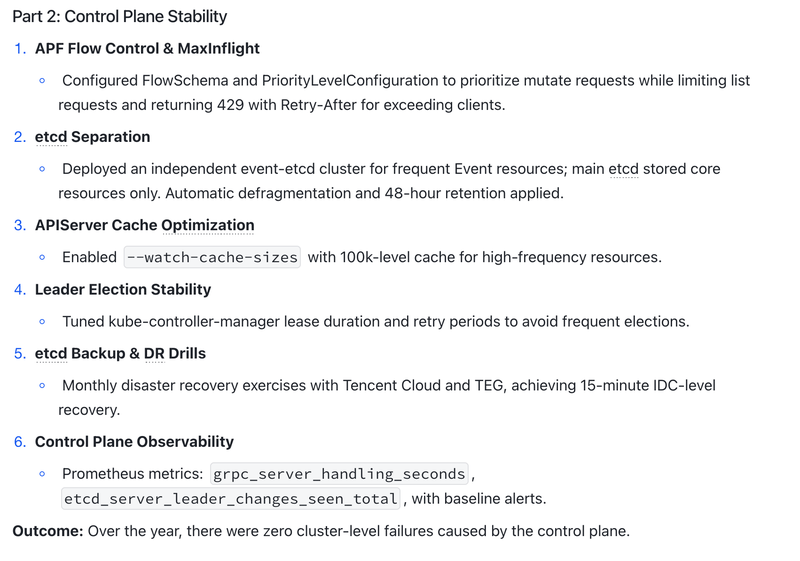The width and height of the screenshot is (800, 561).
Task: Click the underlined 'etcd' in 'etcd Backup & DR Drills'
Action: [51, 353]
